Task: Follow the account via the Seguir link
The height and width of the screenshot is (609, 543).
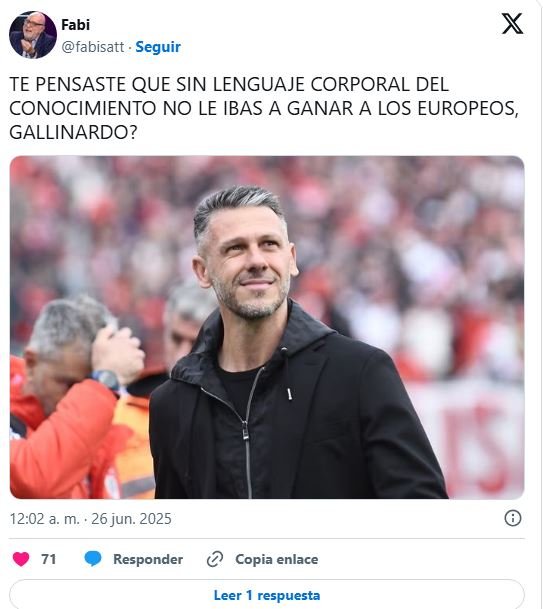Action: click(158, 47)
